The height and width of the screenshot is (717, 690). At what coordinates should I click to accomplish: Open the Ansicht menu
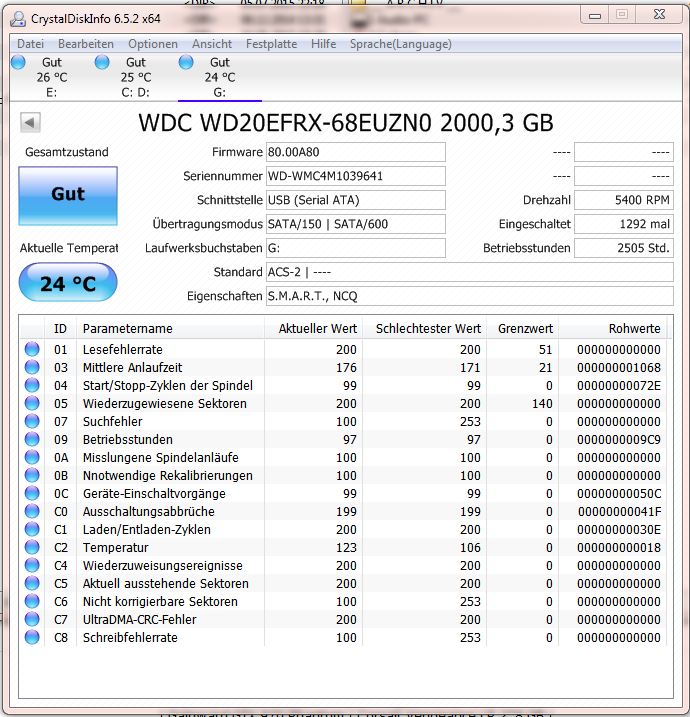pyautogui.click(x=212, y=44)
